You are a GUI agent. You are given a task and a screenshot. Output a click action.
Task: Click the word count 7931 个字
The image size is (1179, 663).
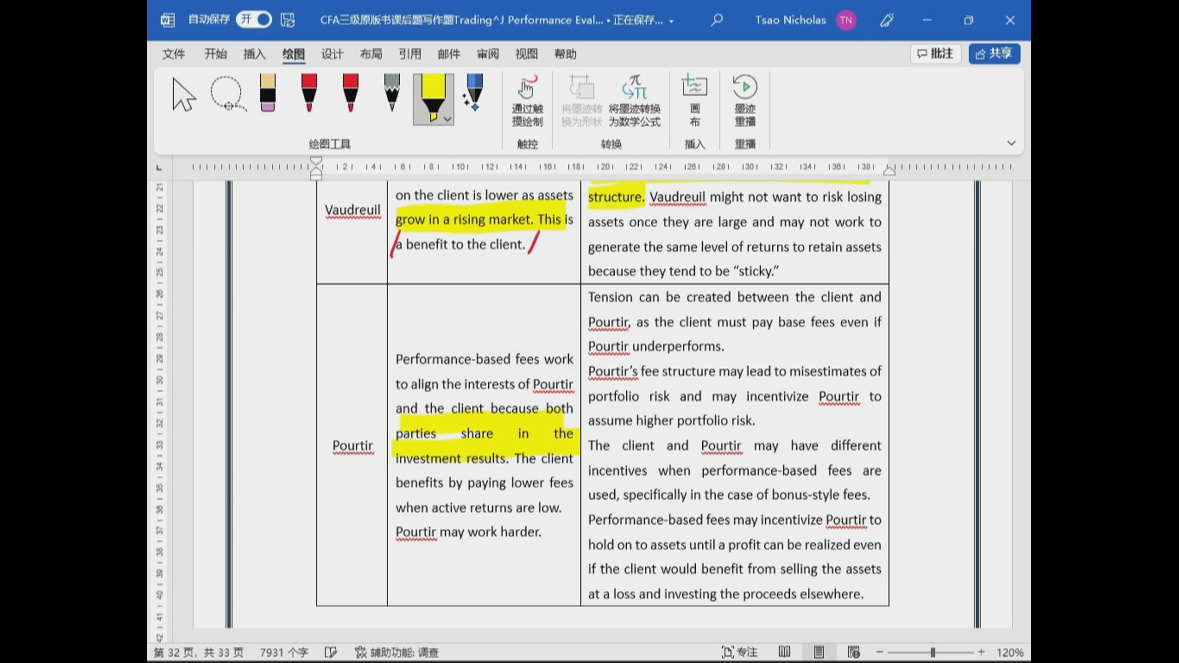284,652
